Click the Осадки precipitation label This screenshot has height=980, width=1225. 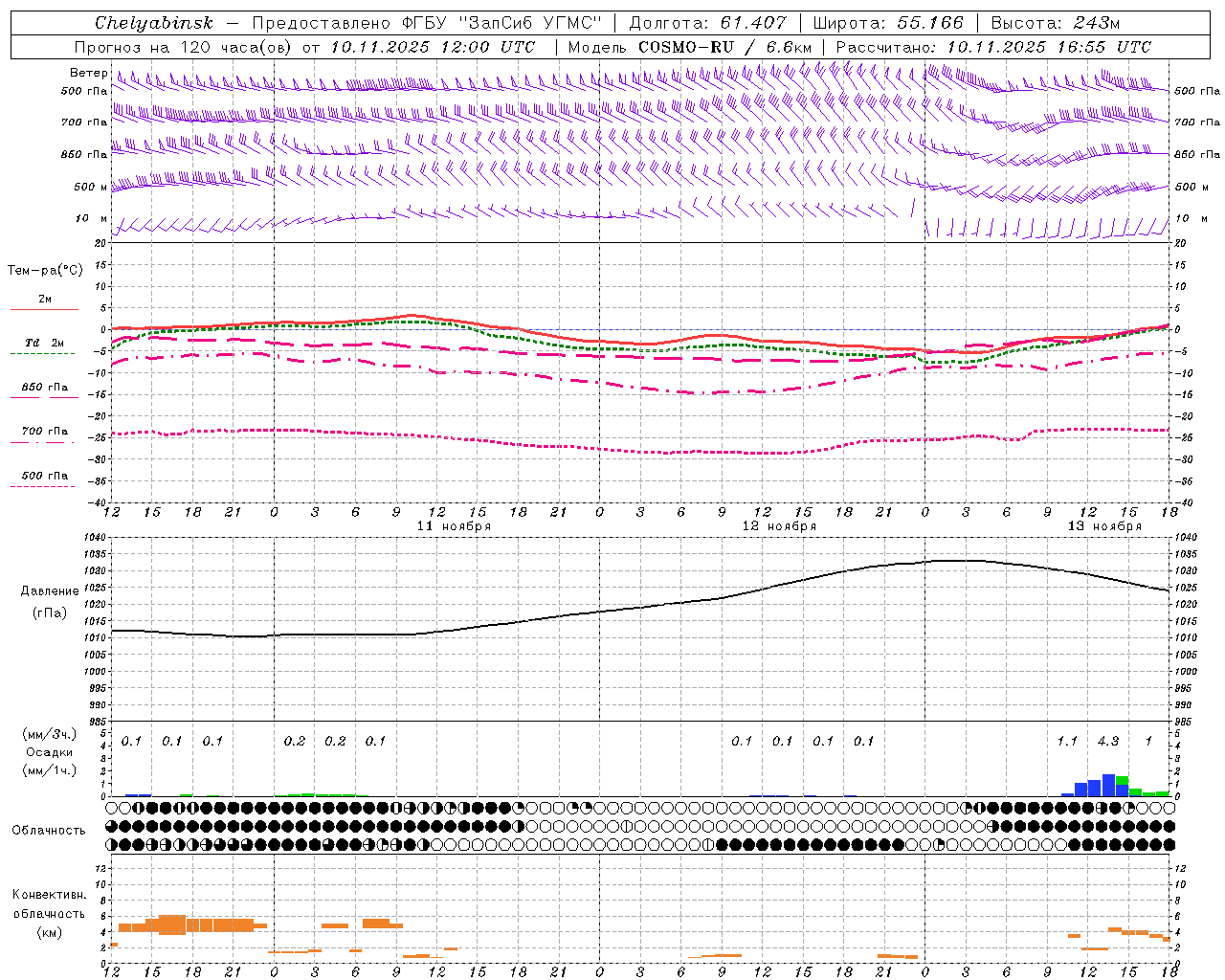[49, 752]
